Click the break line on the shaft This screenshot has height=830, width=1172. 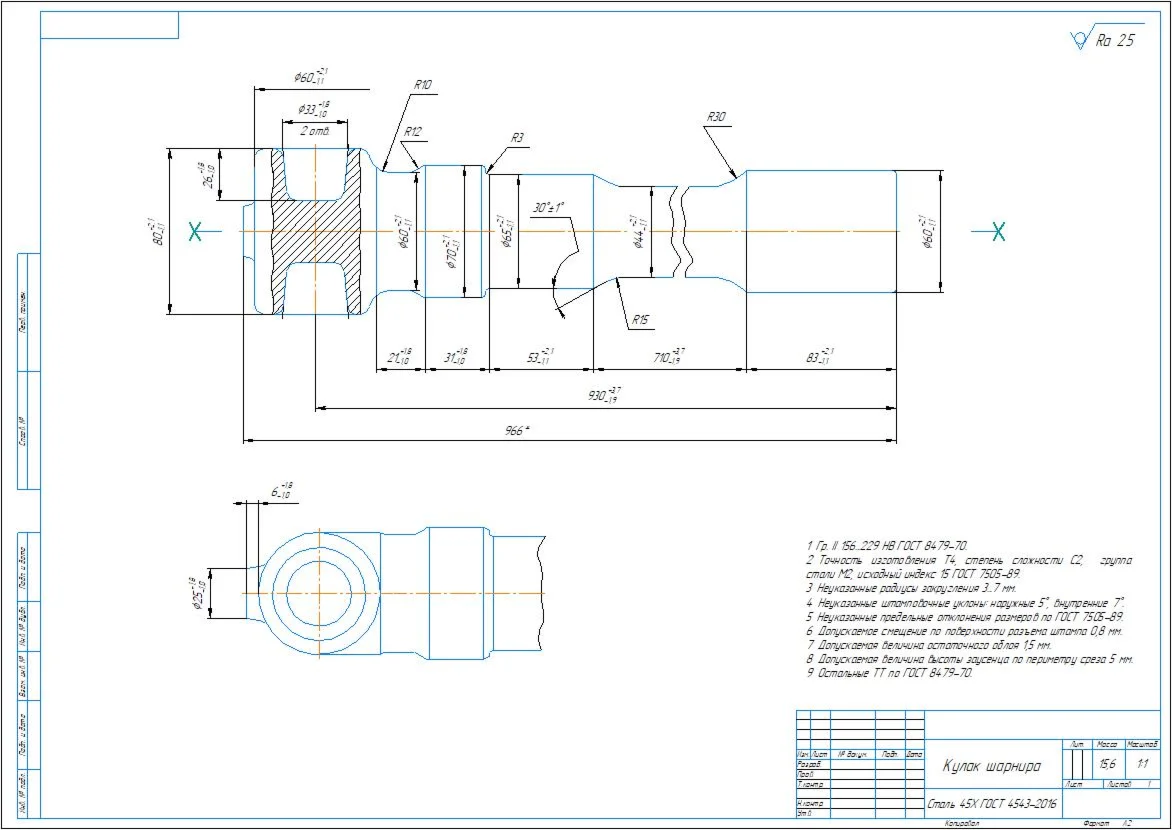point(681,230)
